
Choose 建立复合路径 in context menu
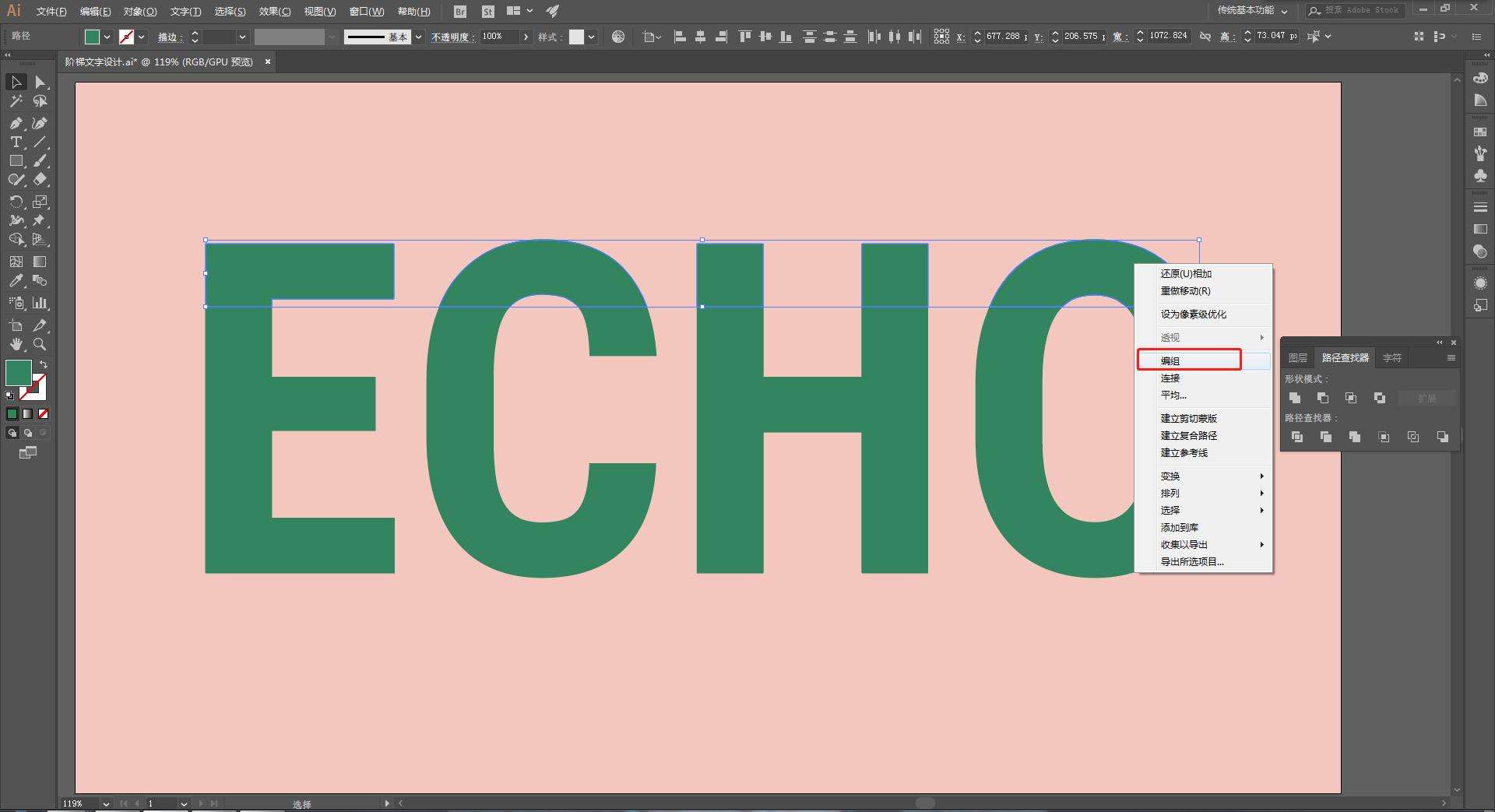1204,435
